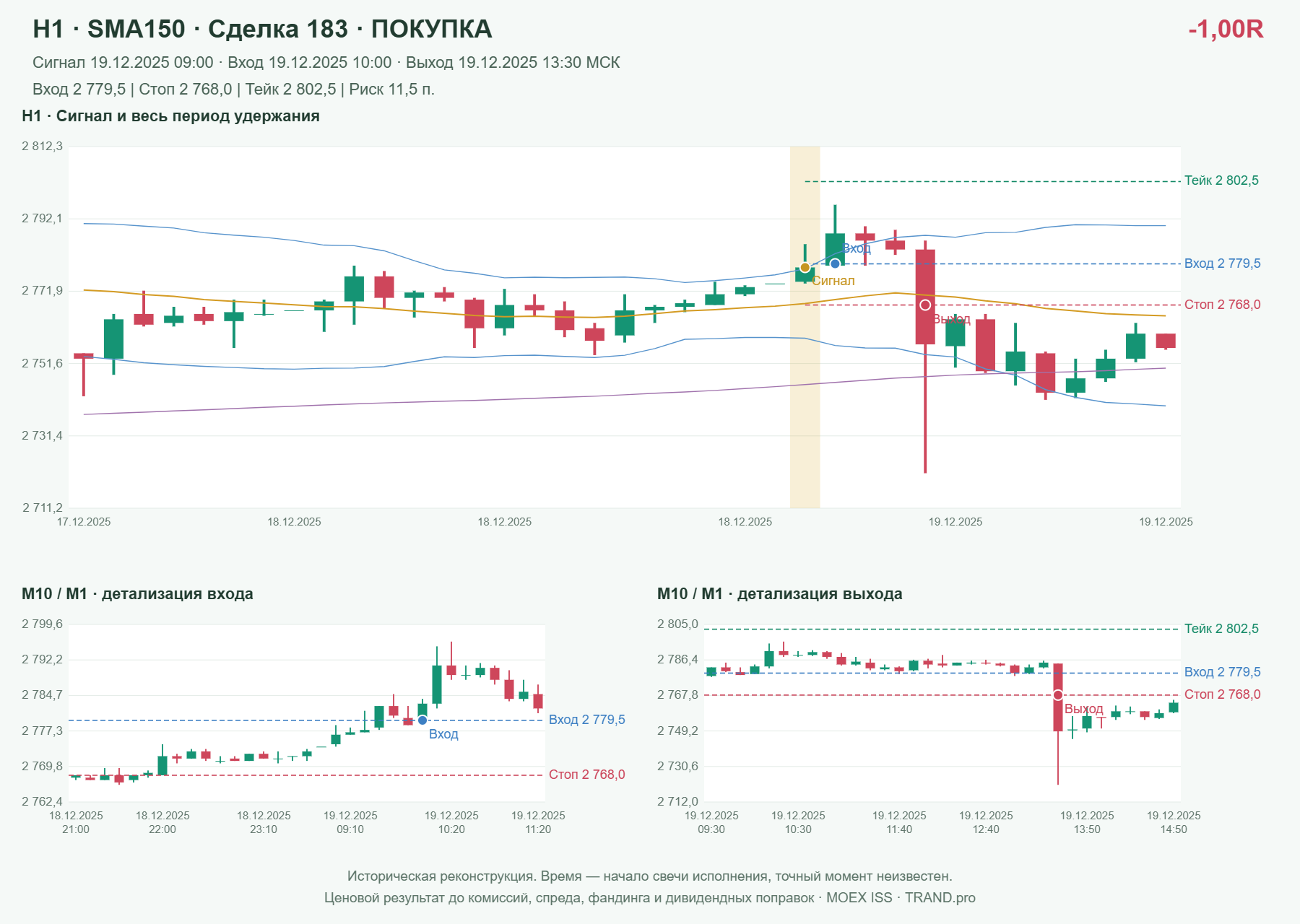This screenshot has width=1300, height=924.
Task: Click the line with 'Риск 11,5 п.'
Action: pyautogui.click(x=233, y=90)
